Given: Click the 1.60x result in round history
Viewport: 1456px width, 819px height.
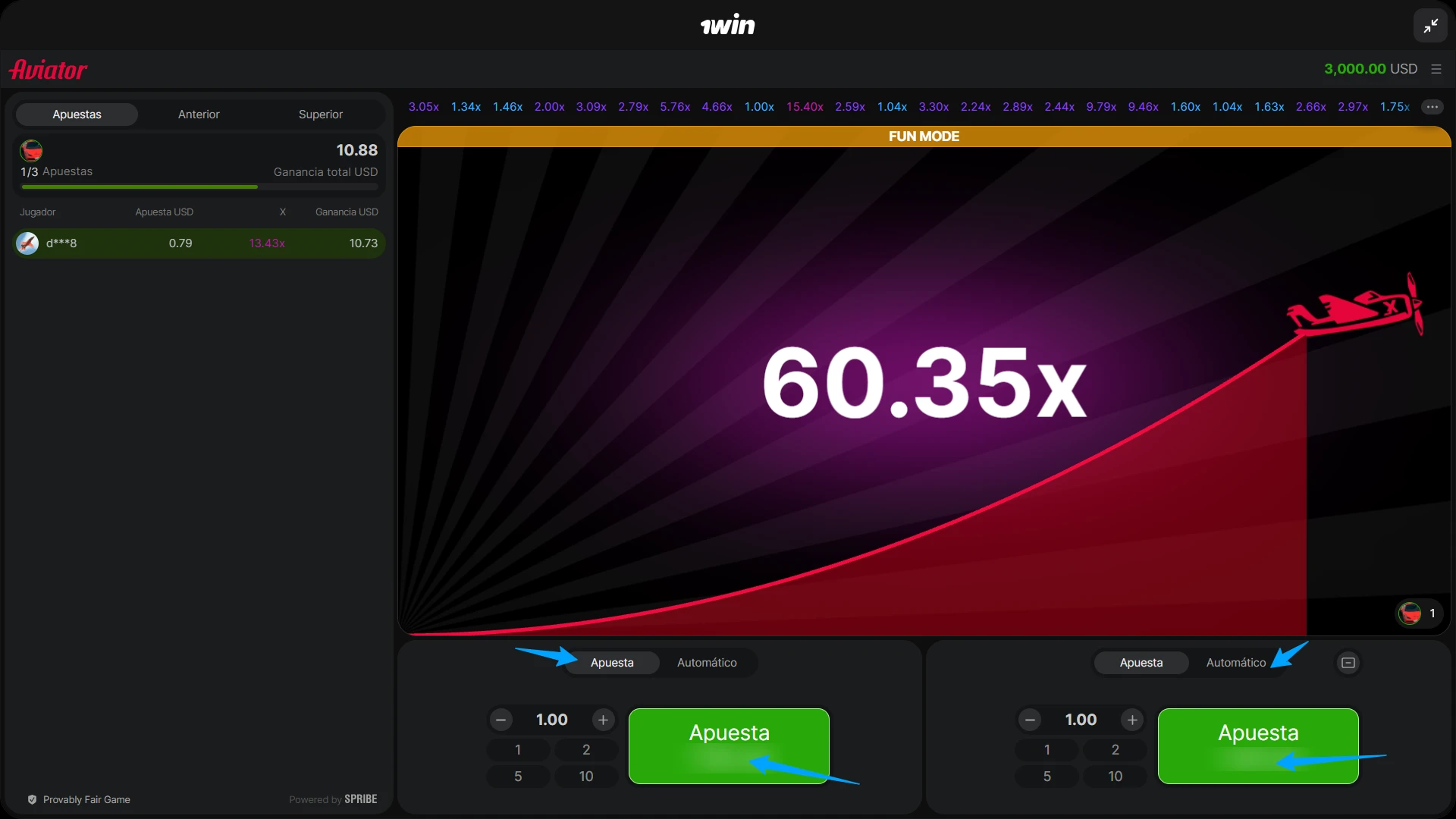Looking at the screenshot, I should pos(1185,107).
